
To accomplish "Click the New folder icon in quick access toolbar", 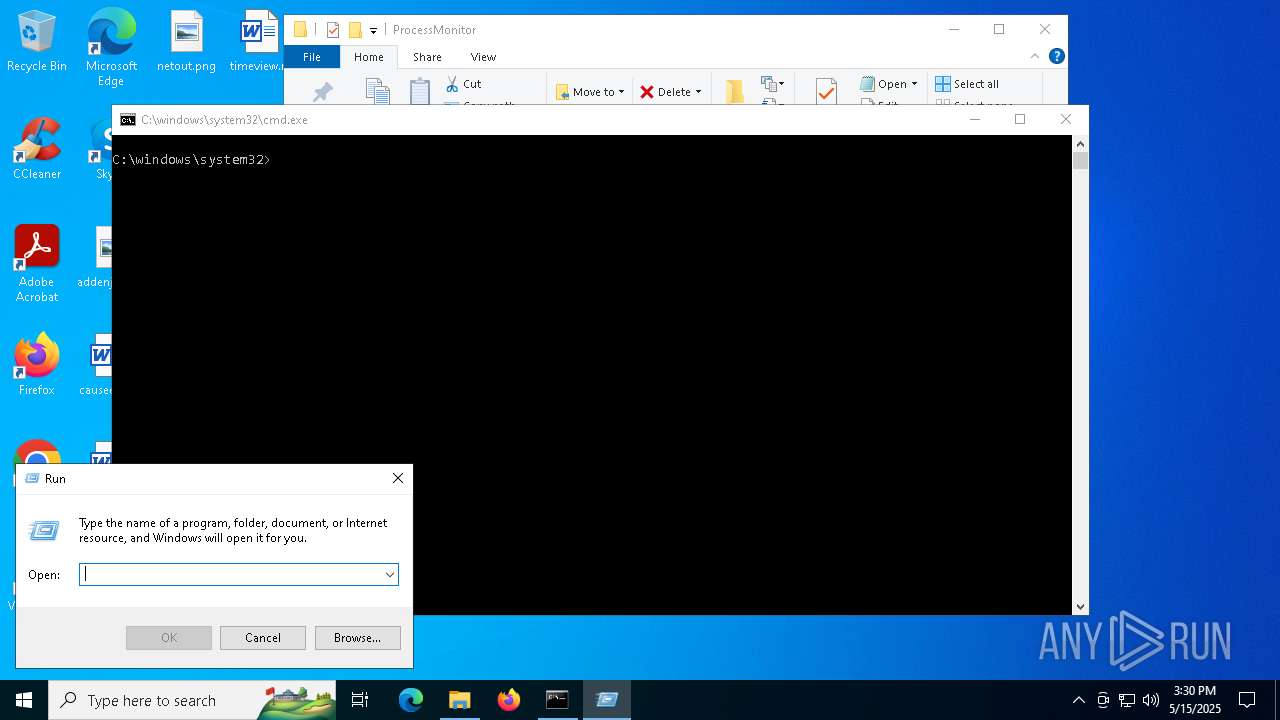I will [x=355, y=30].
